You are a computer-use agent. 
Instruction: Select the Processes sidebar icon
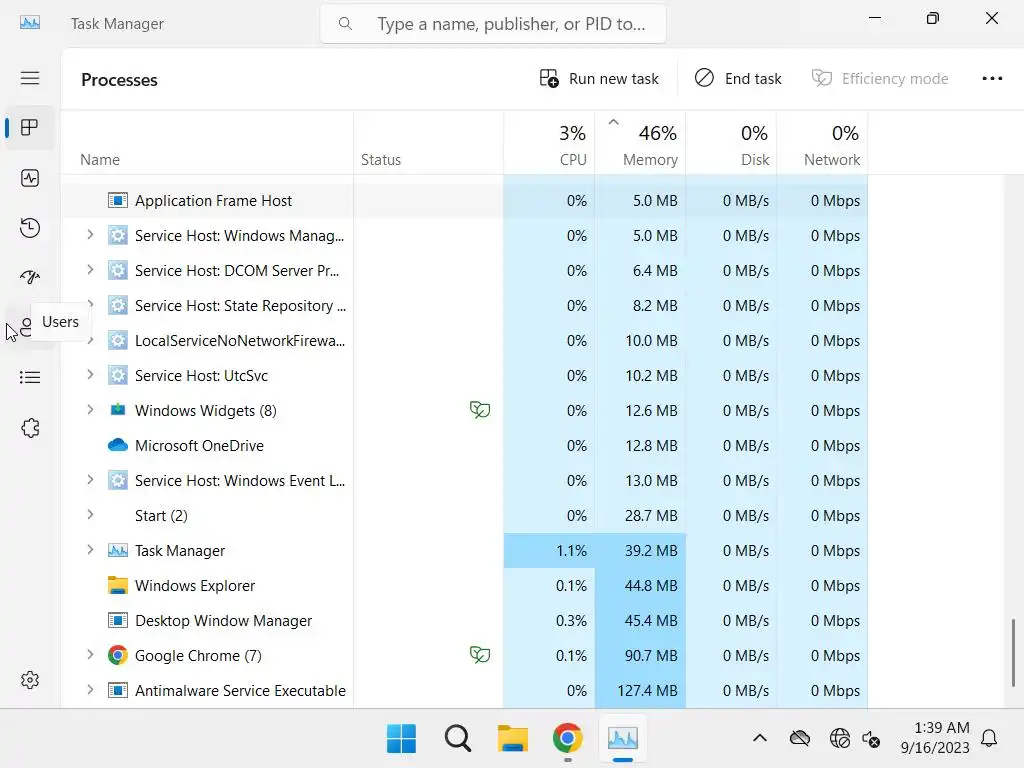30,127
